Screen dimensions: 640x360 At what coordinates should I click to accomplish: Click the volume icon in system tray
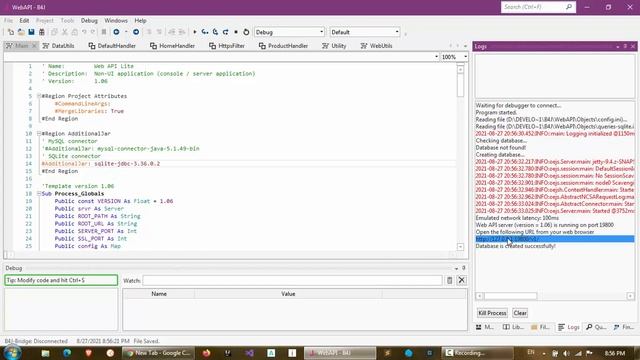pos(566,353)
